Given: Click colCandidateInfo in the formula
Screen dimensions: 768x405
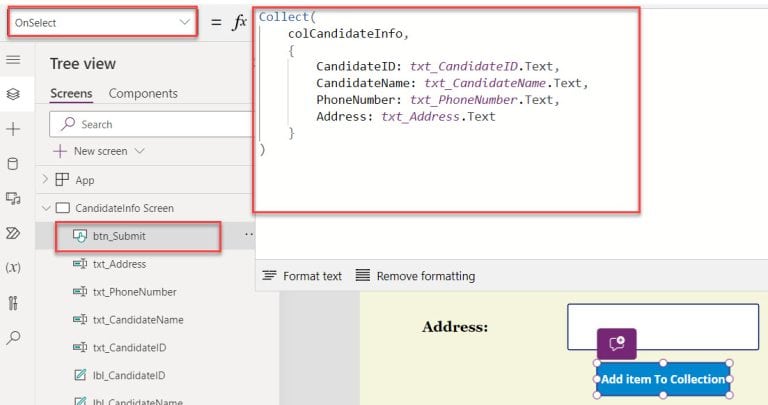Looking at the screenshot, I should [345, 33].
